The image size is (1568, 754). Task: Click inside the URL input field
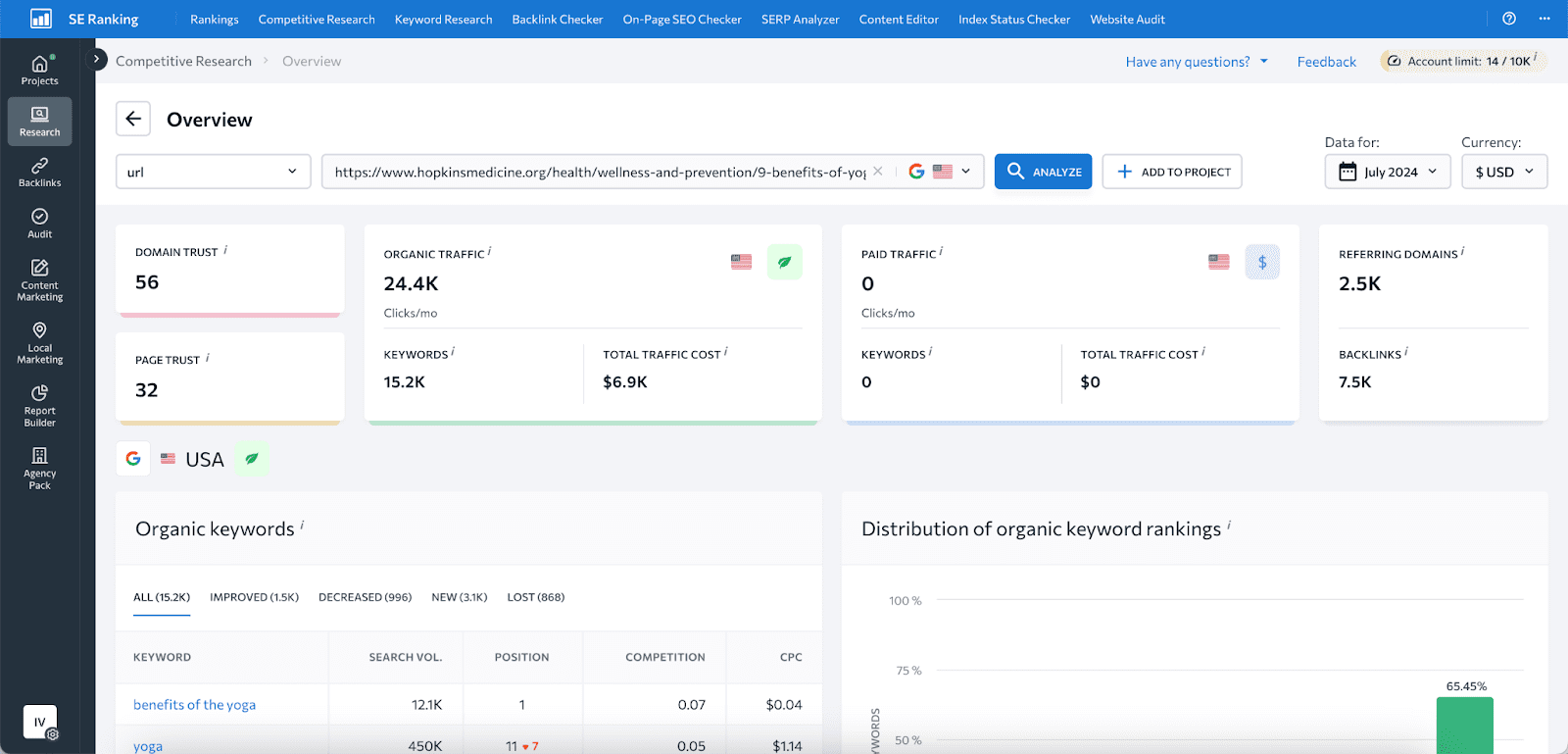[x=600, y=172]
